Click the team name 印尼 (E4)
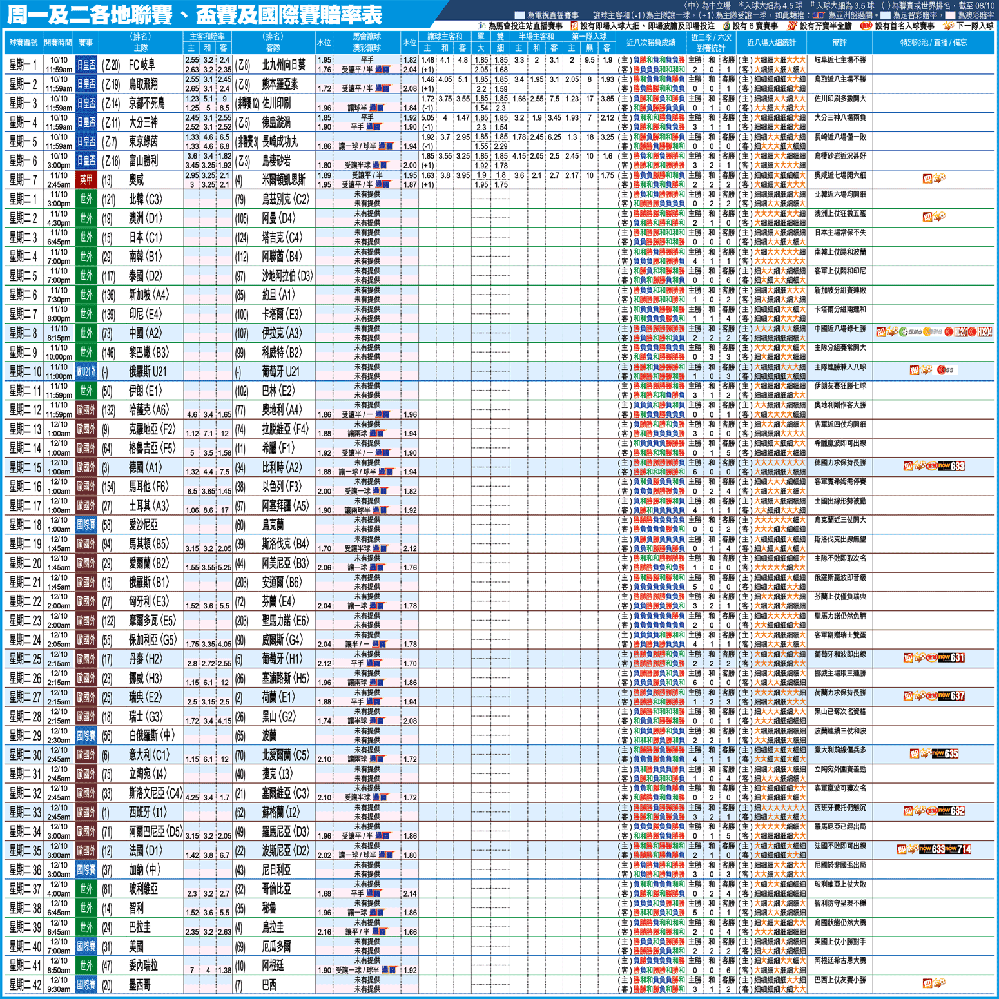 [145, 313]
